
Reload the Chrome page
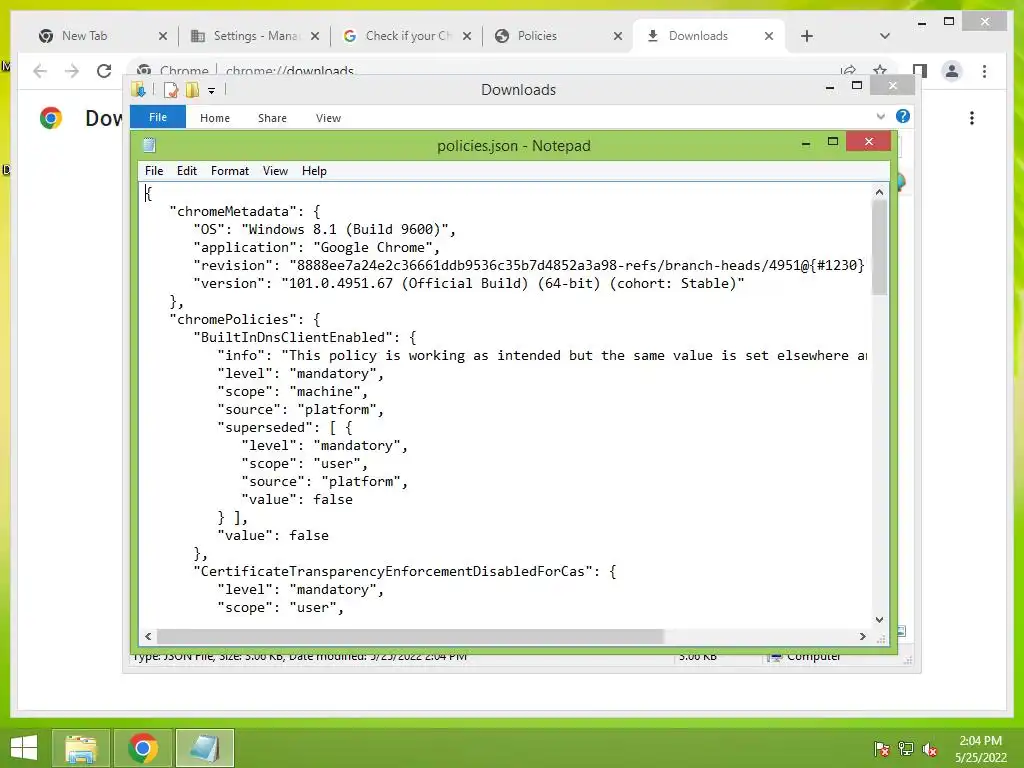click(104, 71)
